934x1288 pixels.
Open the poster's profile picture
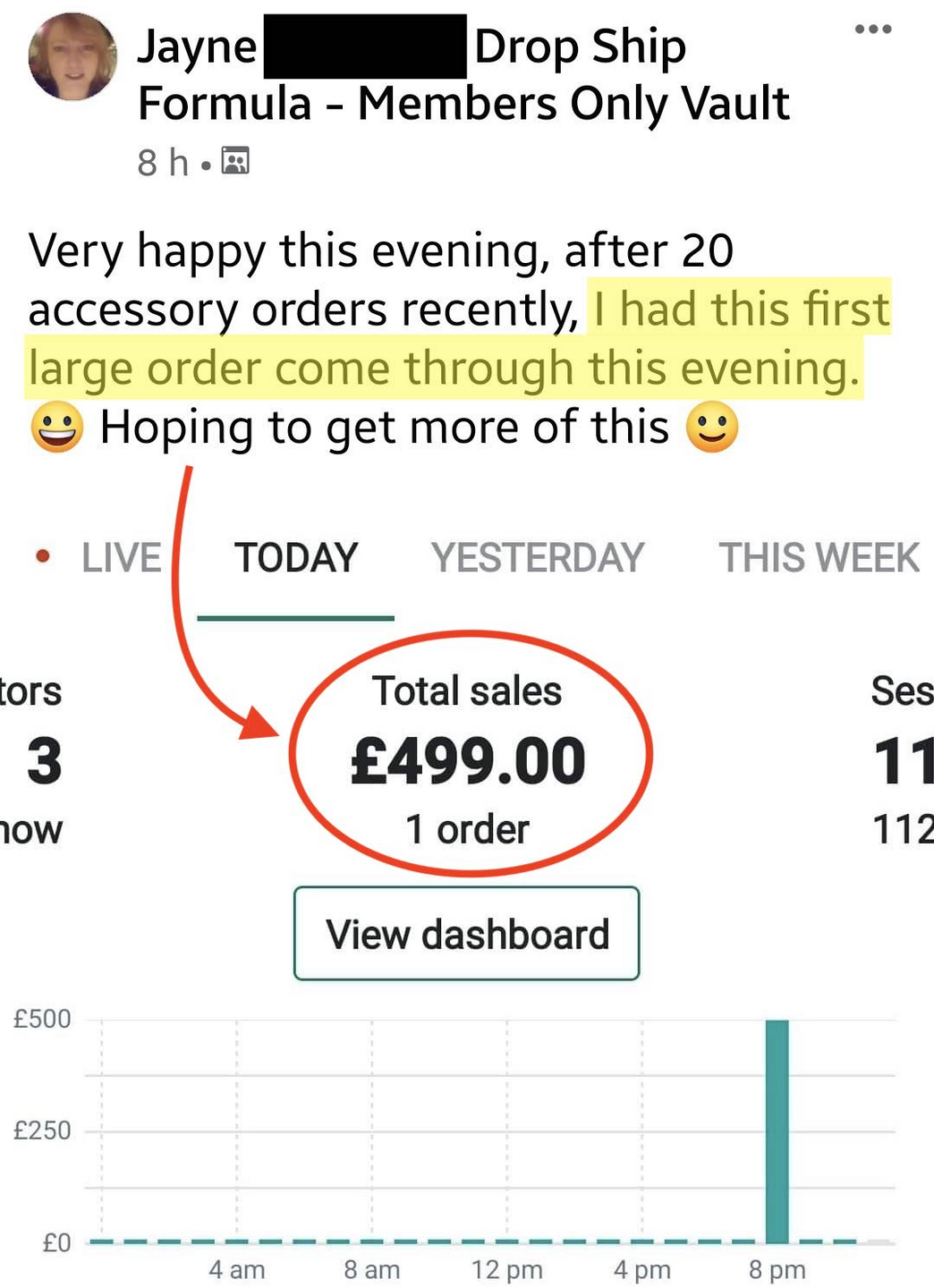click(x=72, y=56)
